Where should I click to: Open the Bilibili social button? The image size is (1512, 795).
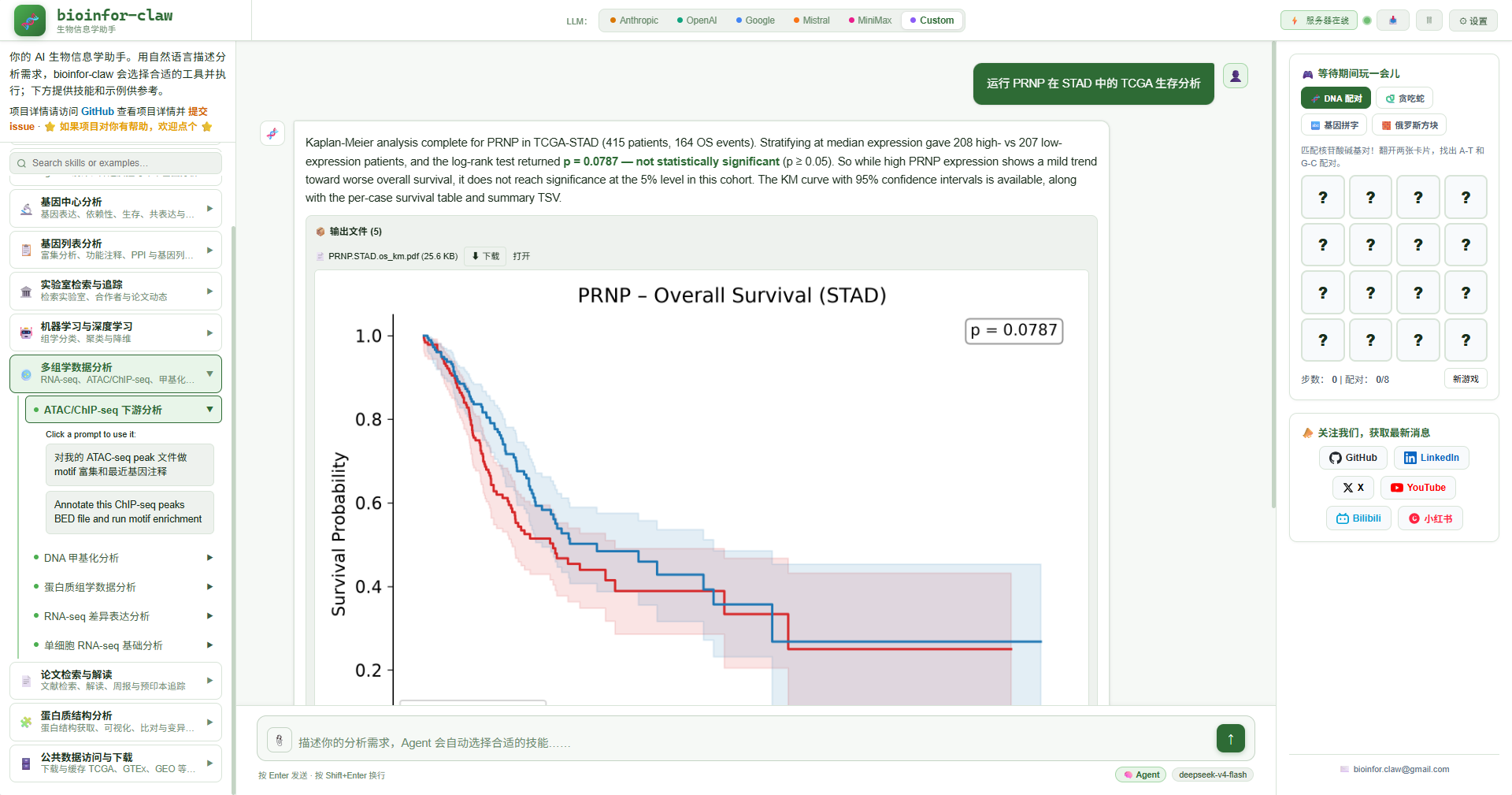point(1358,518)
